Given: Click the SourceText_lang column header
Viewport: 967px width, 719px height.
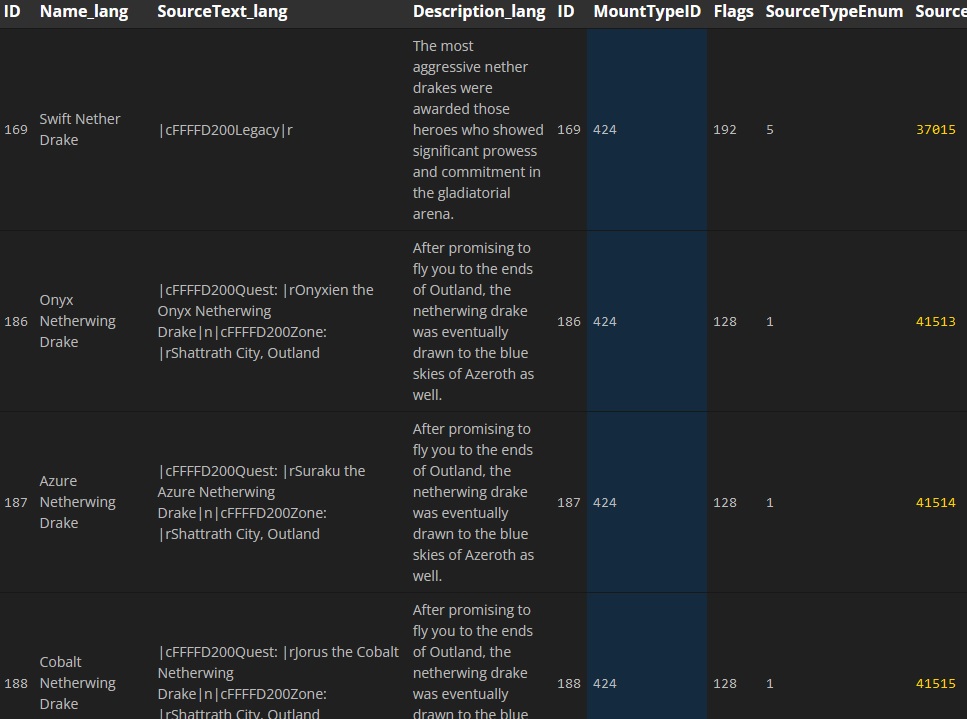Looking at the screenshot, I should coord(222,12).
